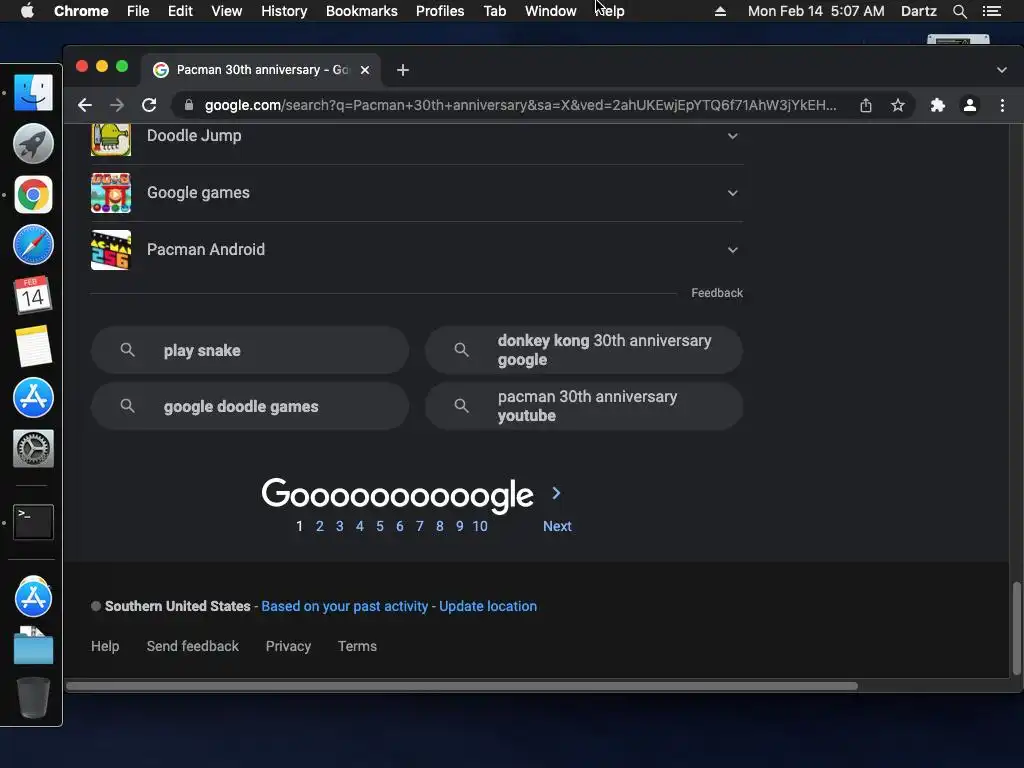Click the chevron next to Goooooooooogle logo
This screenshot has width=1024, height=768.
556,493
